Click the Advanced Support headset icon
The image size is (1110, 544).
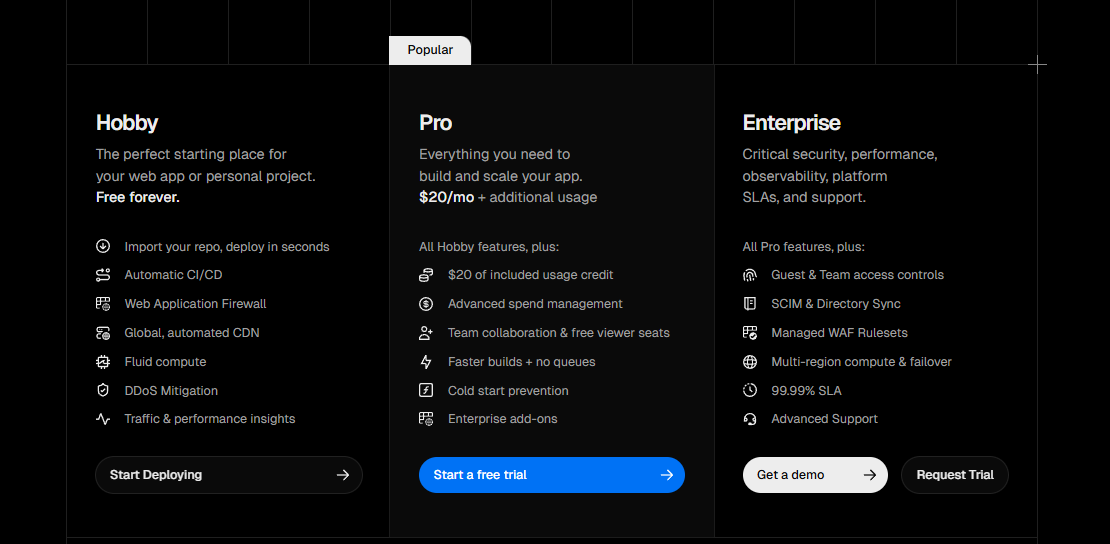[750, 419]
